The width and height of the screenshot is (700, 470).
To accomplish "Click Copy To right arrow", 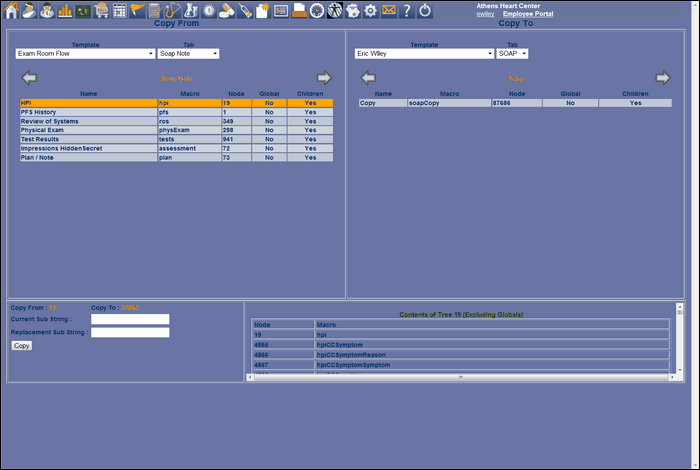I will (x=663, y=78).
